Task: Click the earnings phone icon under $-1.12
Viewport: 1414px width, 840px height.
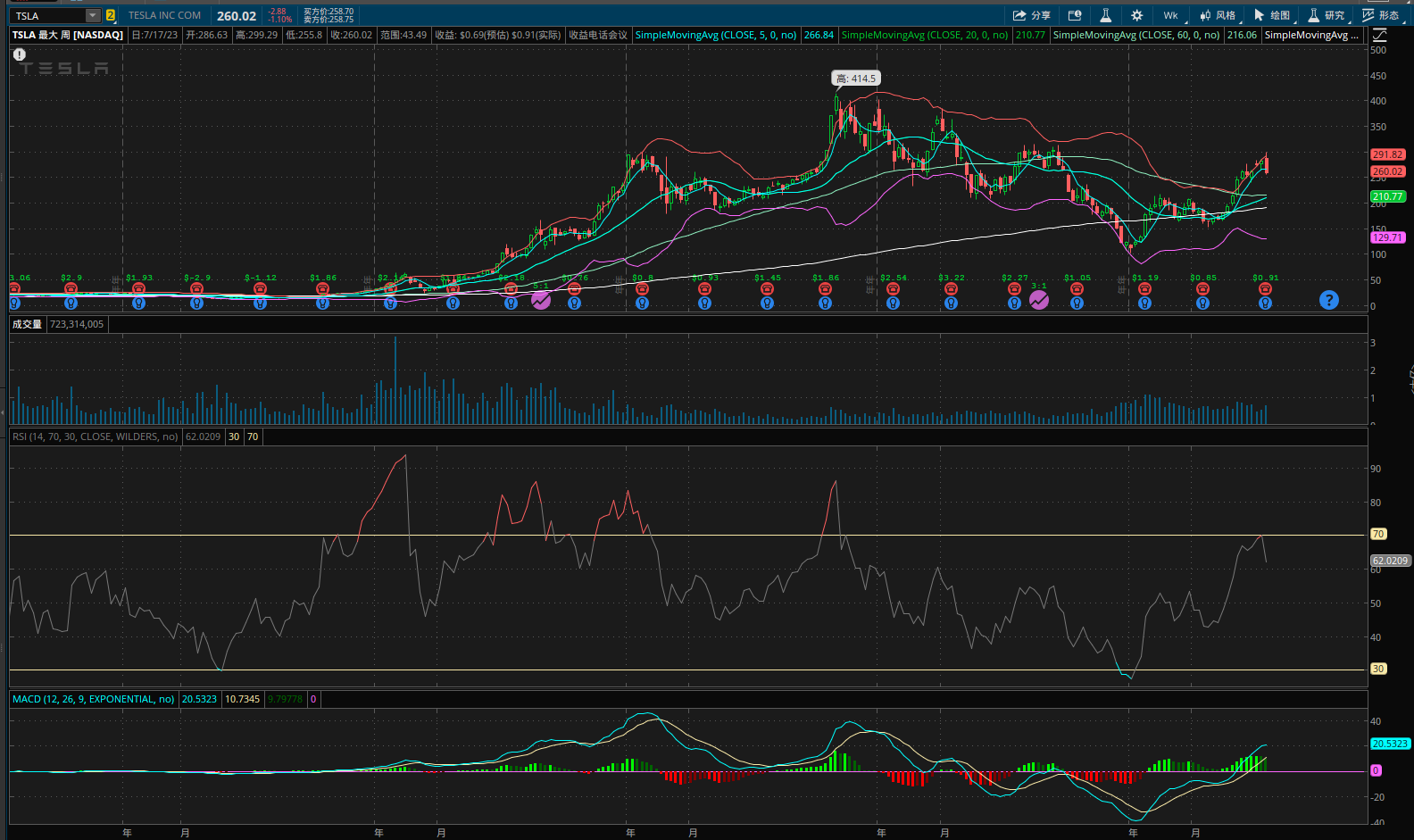Action: click(x=260, y=289)
